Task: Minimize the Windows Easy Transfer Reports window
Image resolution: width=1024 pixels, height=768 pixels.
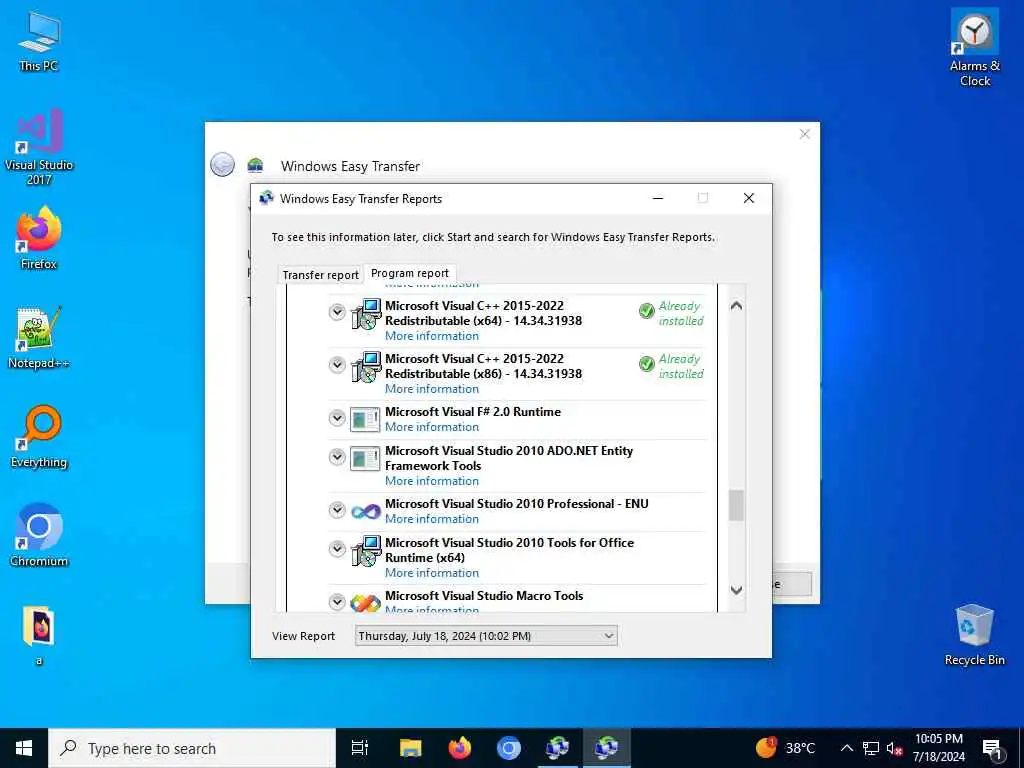Action: [658, 198]
